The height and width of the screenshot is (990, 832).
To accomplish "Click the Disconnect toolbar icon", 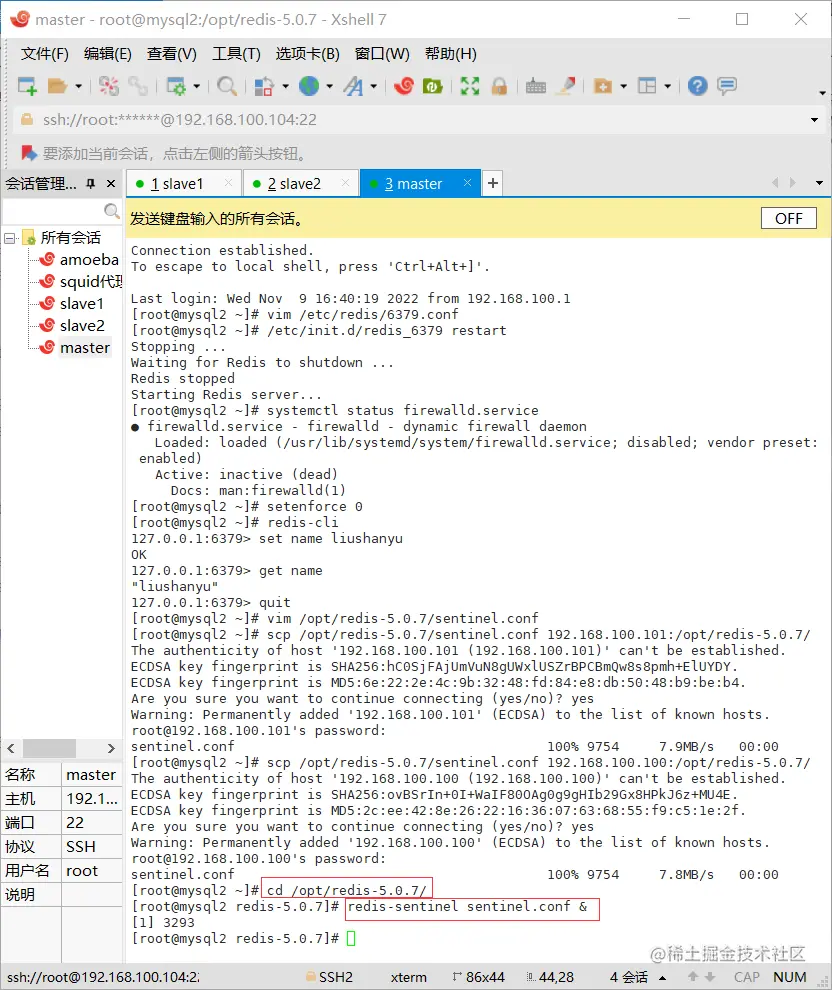I will click(109, 86).
